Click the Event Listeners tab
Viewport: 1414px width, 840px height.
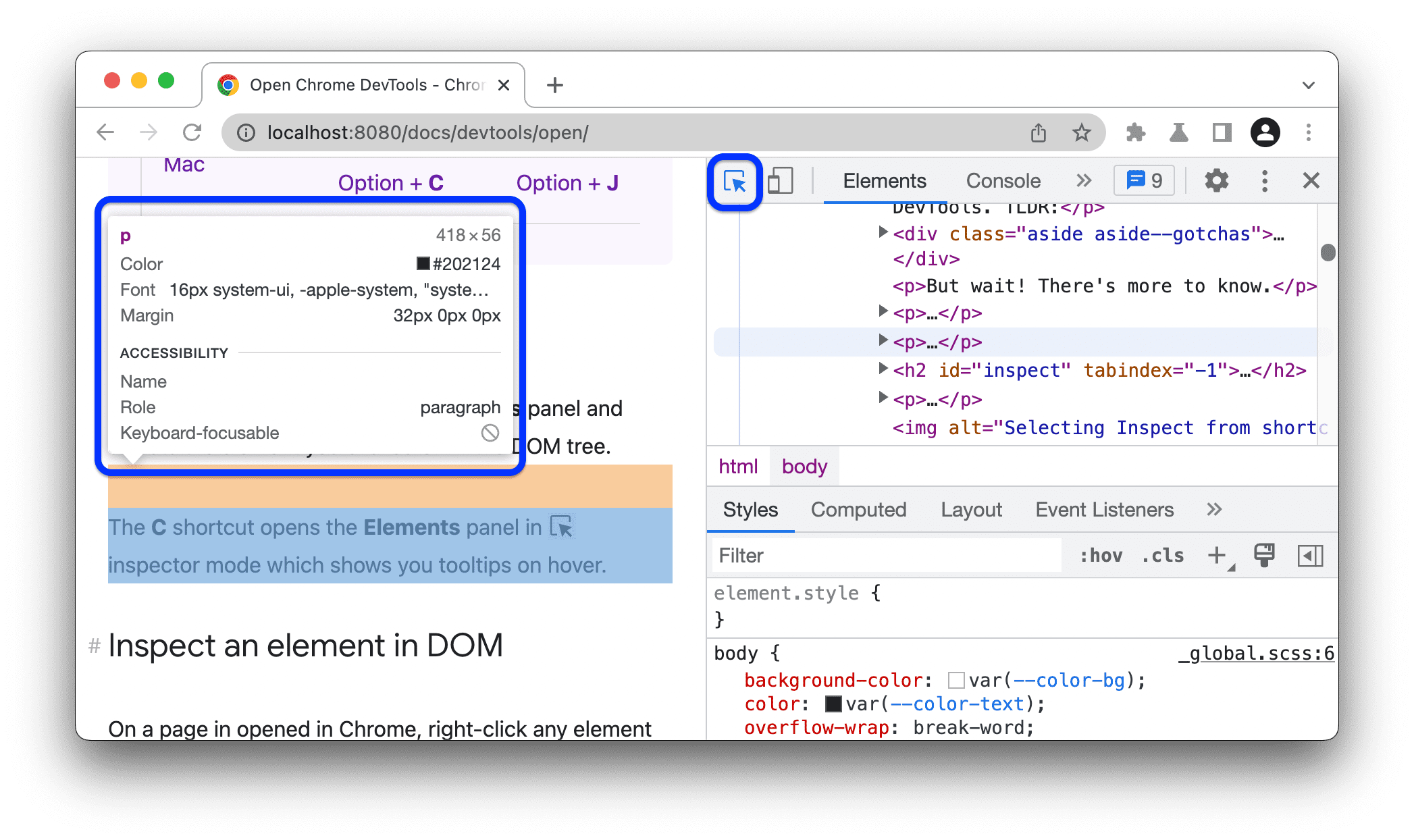click(x=1104, y=510)
